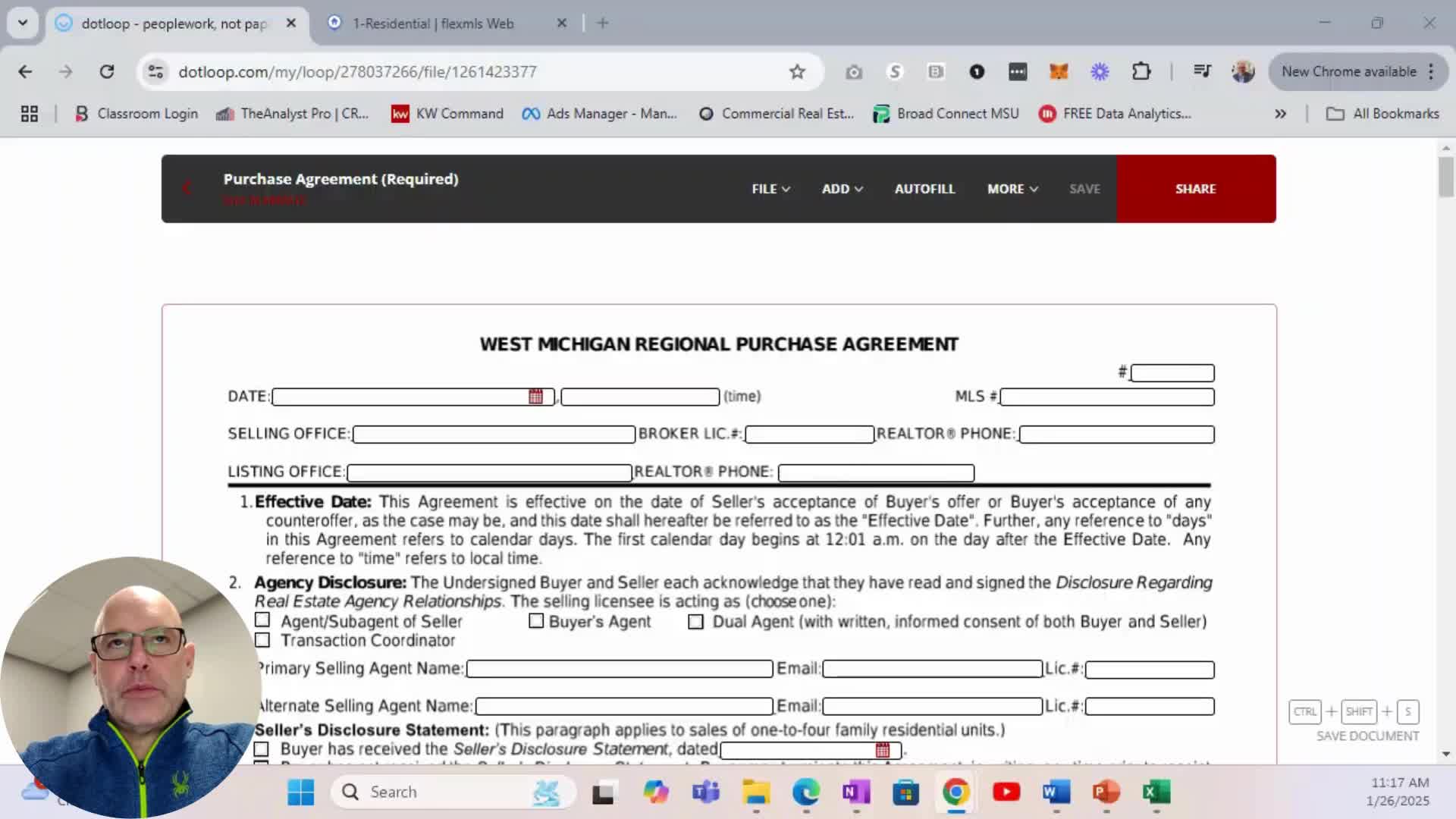Click the red SHARE button
This screenshot has height=819, width=1456.
(x=1196, y=189)
